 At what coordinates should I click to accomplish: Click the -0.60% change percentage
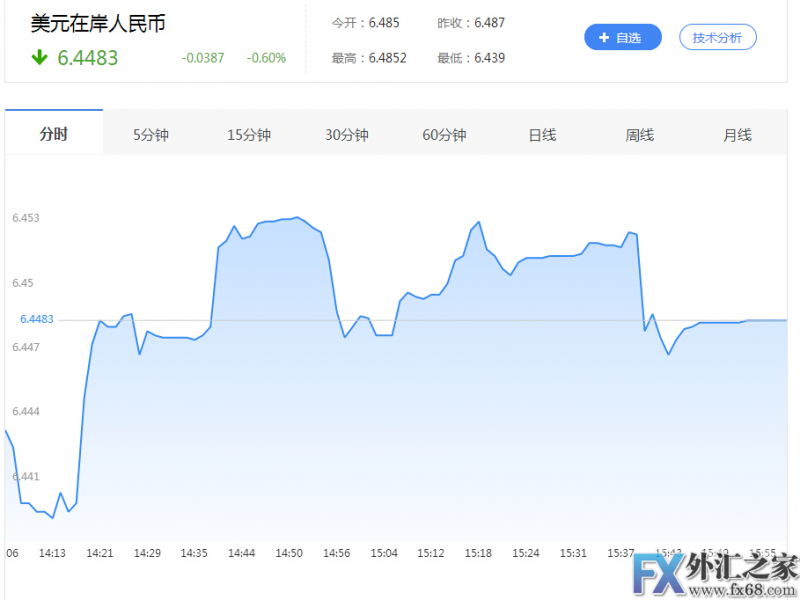tap(266, 58)
